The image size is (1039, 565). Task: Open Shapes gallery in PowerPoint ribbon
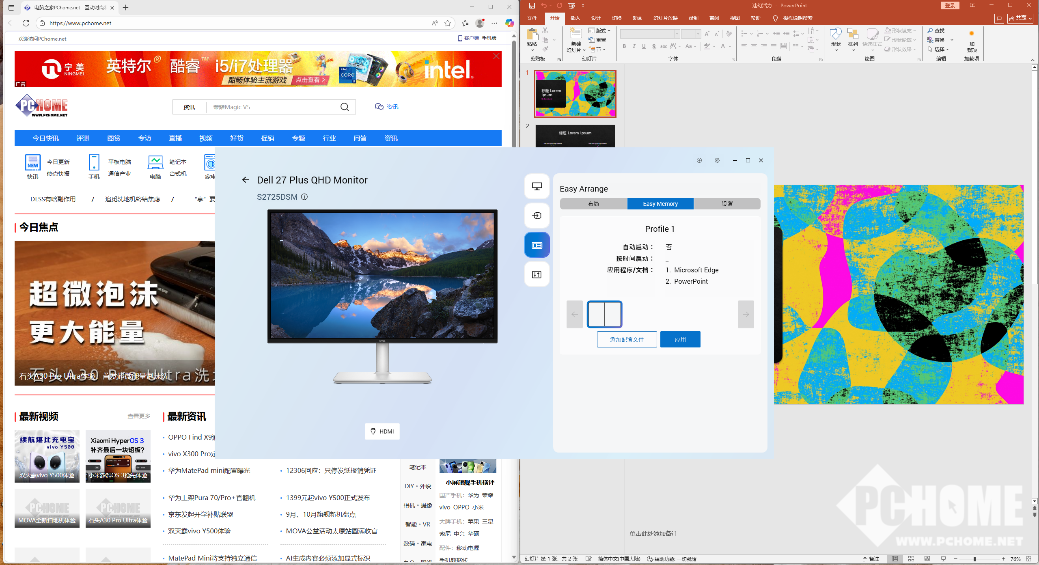(836, 38)
